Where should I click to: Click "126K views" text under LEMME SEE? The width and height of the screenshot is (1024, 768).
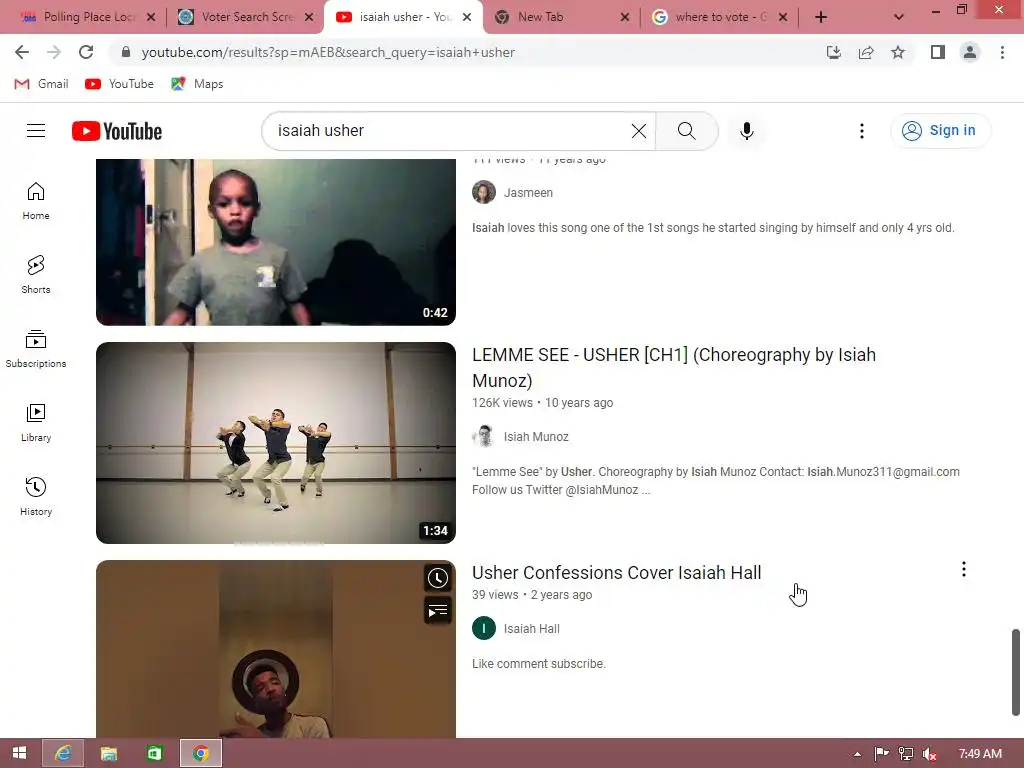point(502,403)
